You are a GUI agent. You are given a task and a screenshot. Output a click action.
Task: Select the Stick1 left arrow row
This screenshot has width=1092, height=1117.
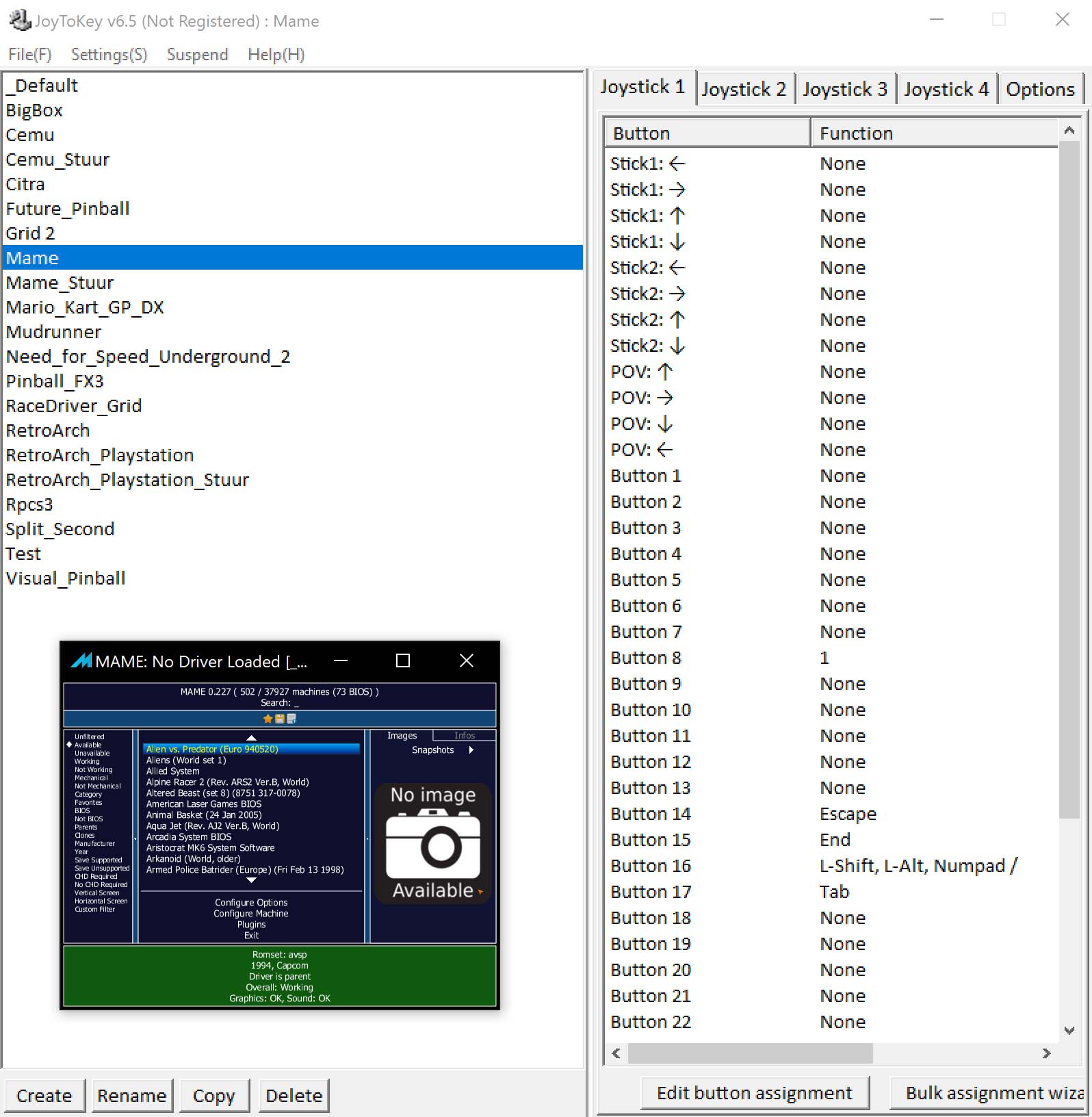coord(832,164)
